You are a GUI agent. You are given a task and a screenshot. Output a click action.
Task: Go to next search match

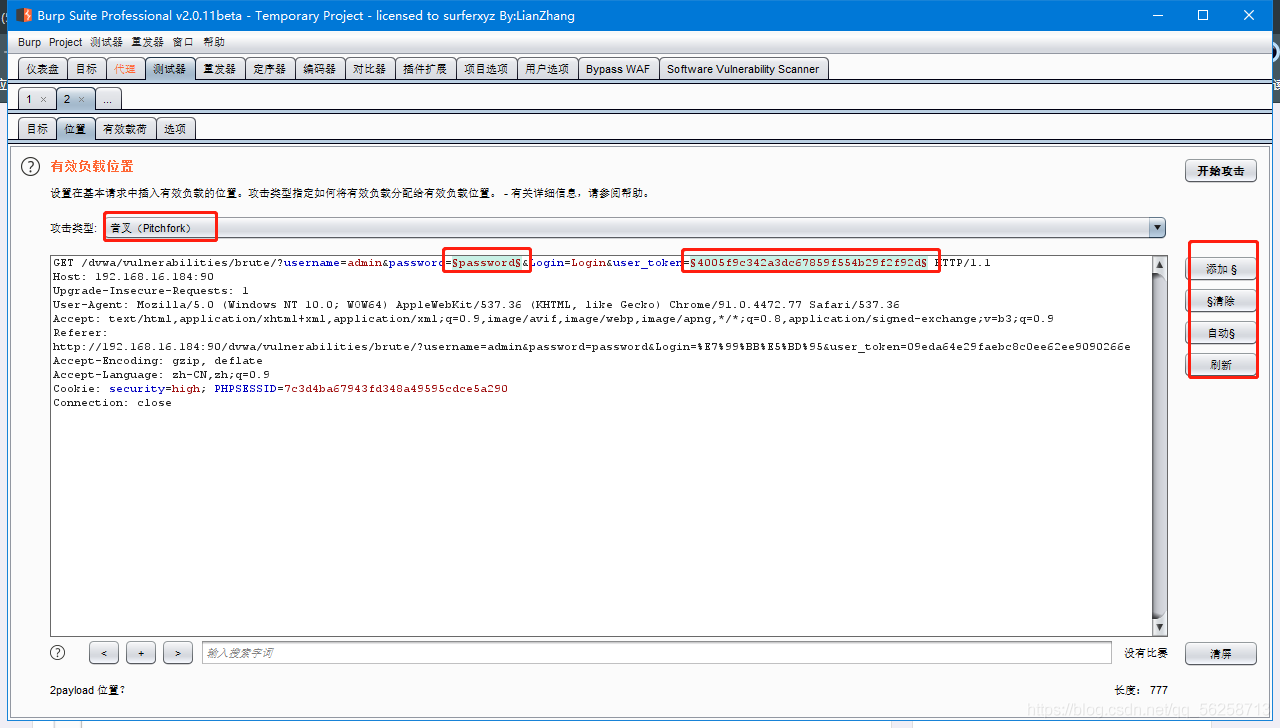pos(178,653)
